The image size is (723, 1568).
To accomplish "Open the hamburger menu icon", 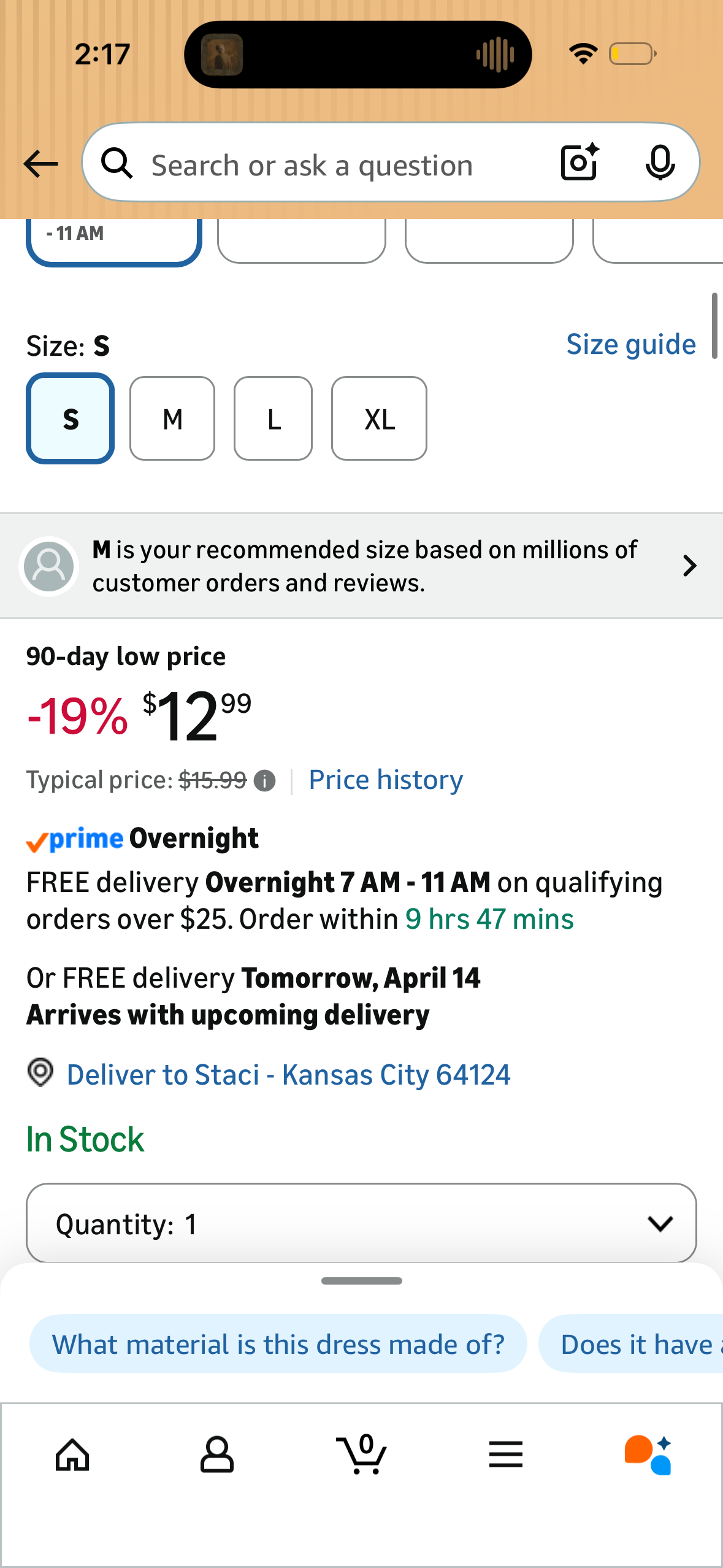I will pyautogui.click(x=506, y=1455).
